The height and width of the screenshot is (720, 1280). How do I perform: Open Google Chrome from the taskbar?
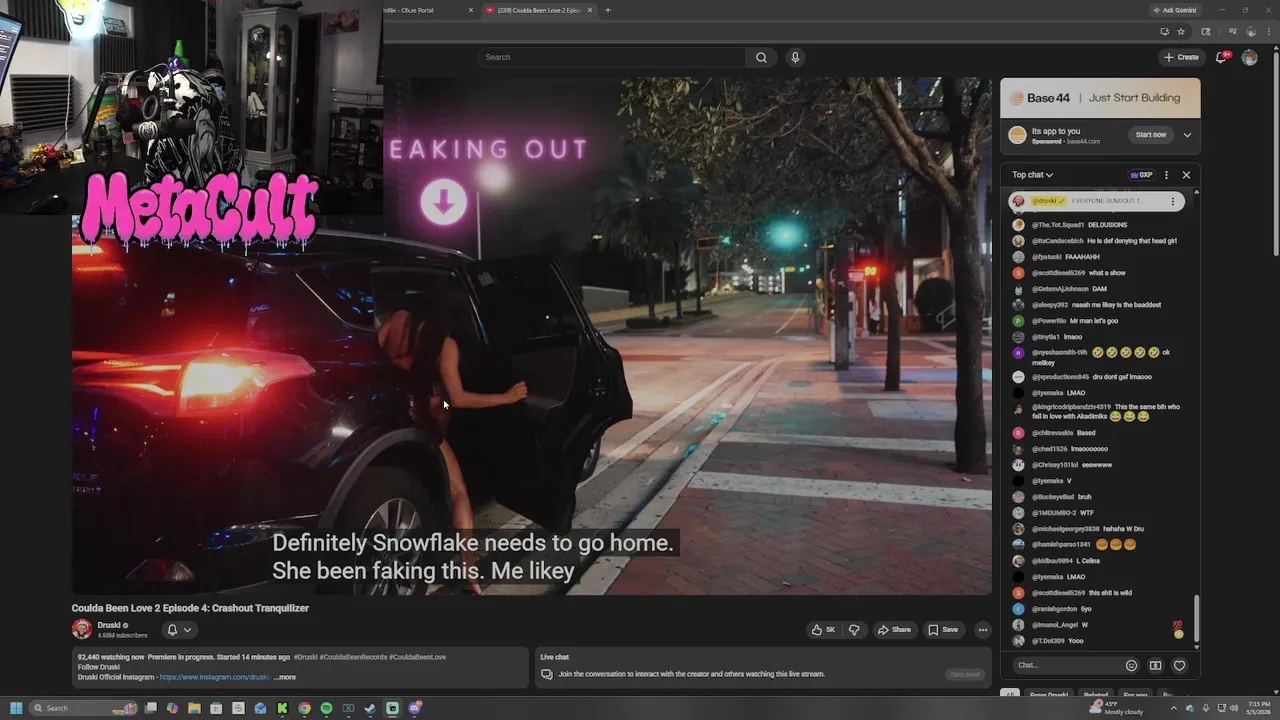[304, 708]
